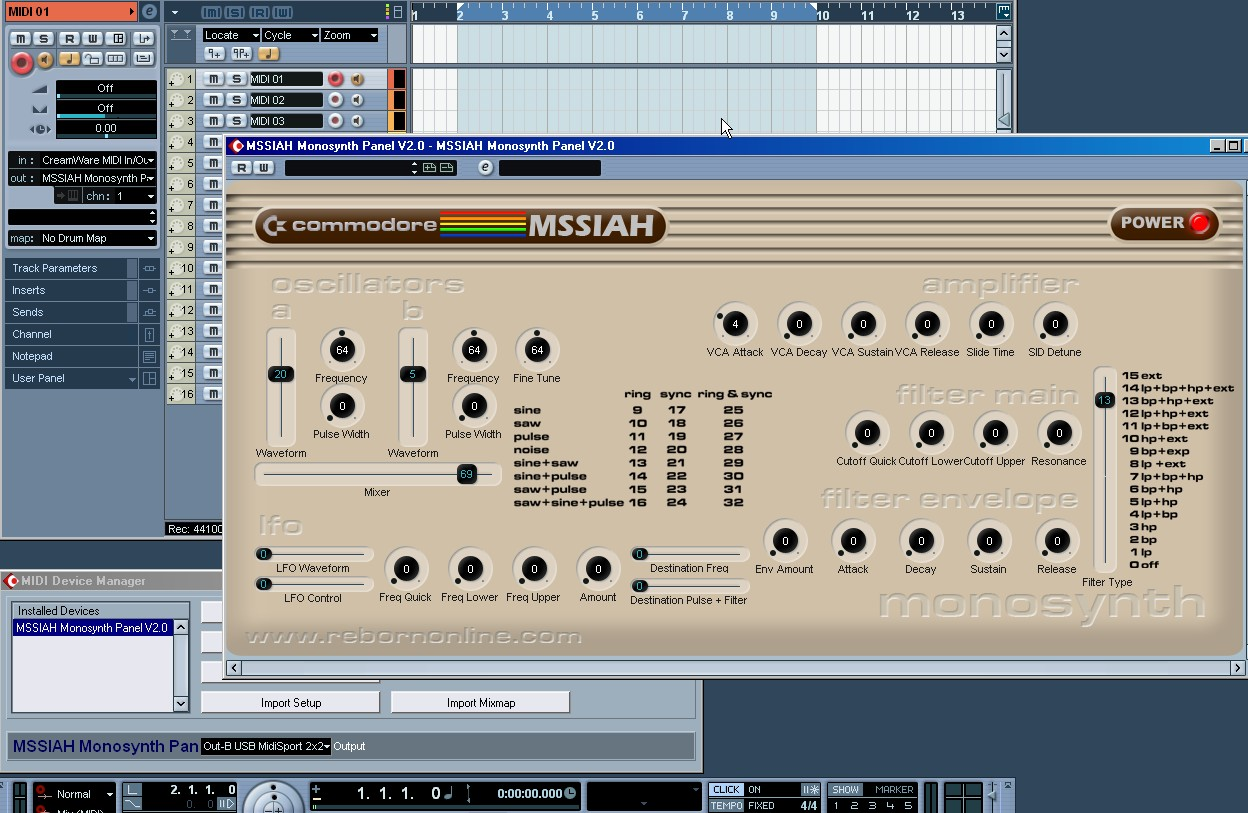Click the LFO Waveform slider handle
The width and height of the screenshot is (1248, 813).
pyautogui.click(x=264, y=554)
